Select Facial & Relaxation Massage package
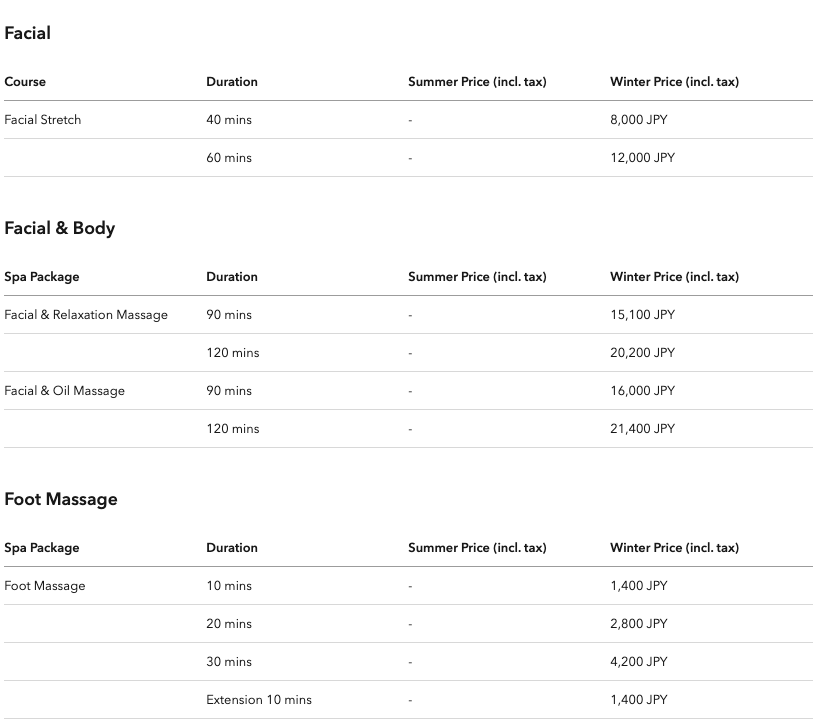The image size is (819, 723). coord(86,315)
